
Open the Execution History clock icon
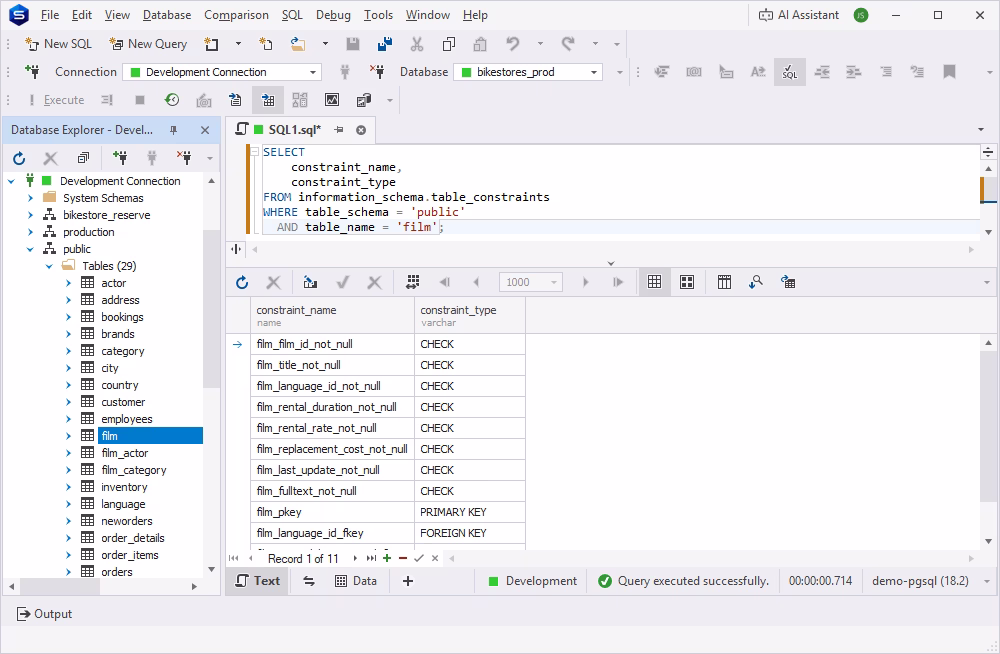click(x=172, y=100)
